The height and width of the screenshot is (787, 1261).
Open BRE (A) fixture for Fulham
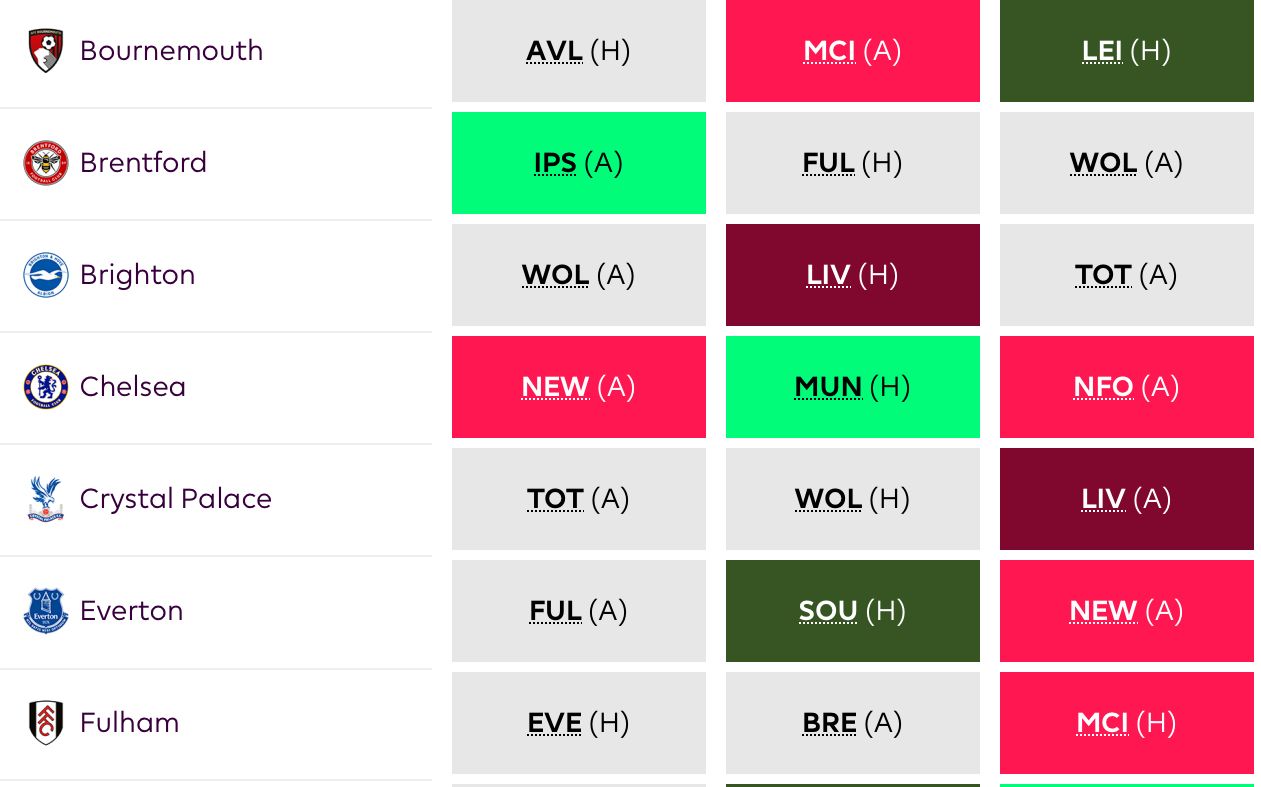(853, 723)
